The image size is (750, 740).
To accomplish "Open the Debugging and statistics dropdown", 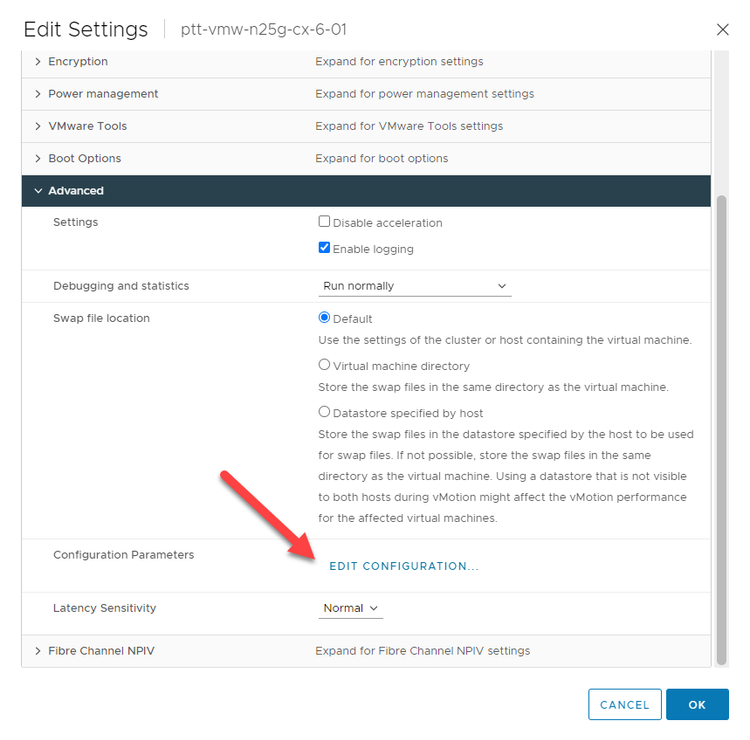I will click(415, 286).
